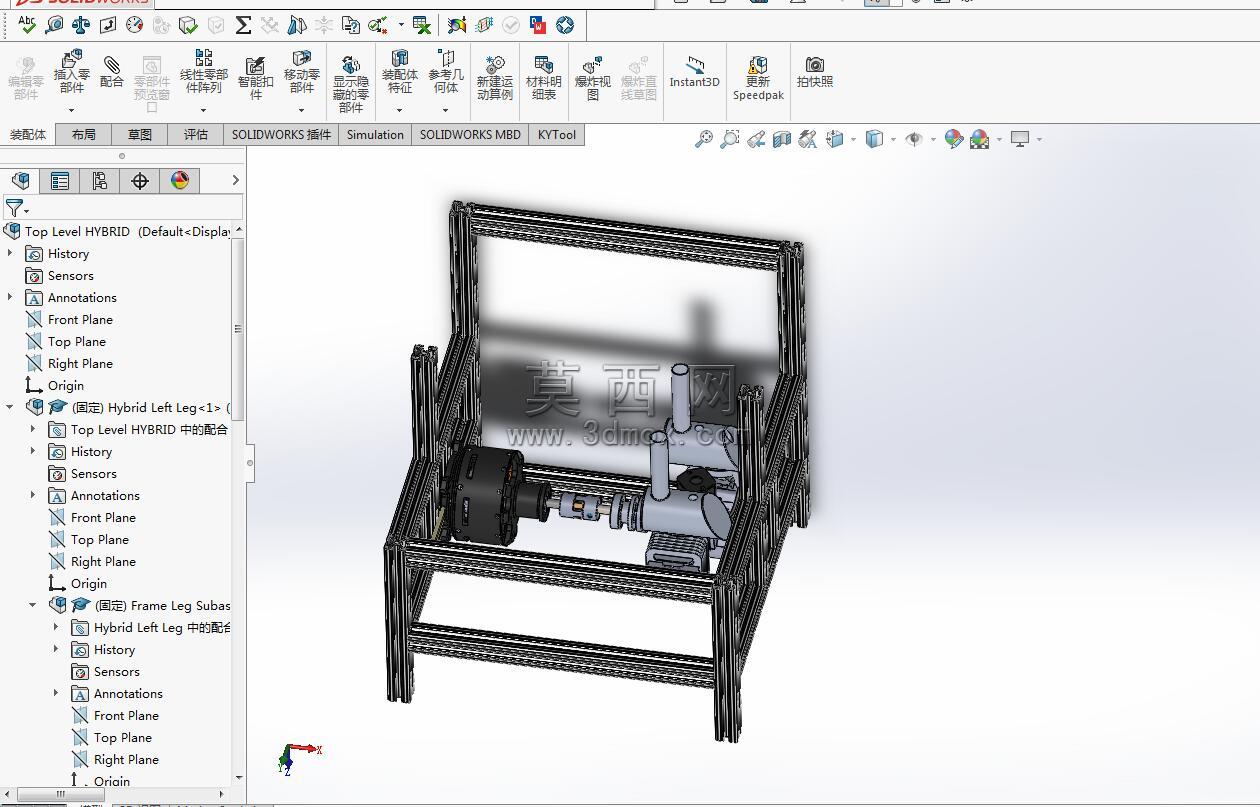Select the Zoom to Fit magnifier icon
The image size is (1260, 807).
point(704,139)
